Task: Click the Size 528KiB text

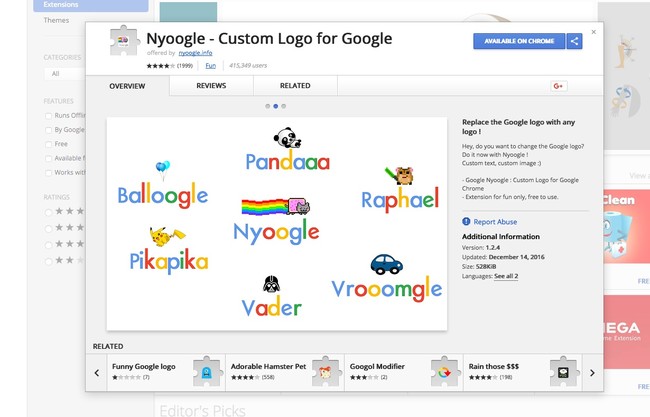Action: coord(479,267)
